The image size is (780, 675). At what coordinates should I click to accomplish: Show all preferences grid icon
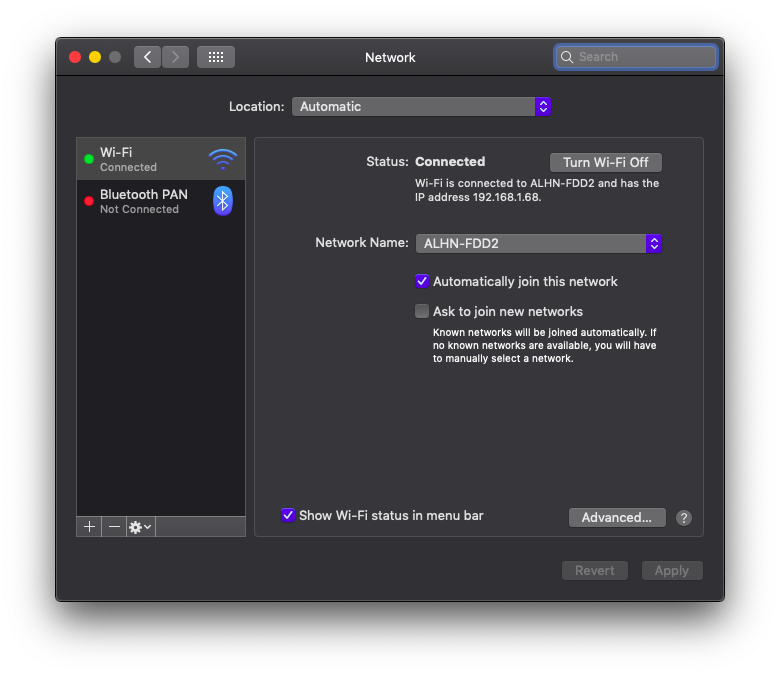(x=215, y=57)
